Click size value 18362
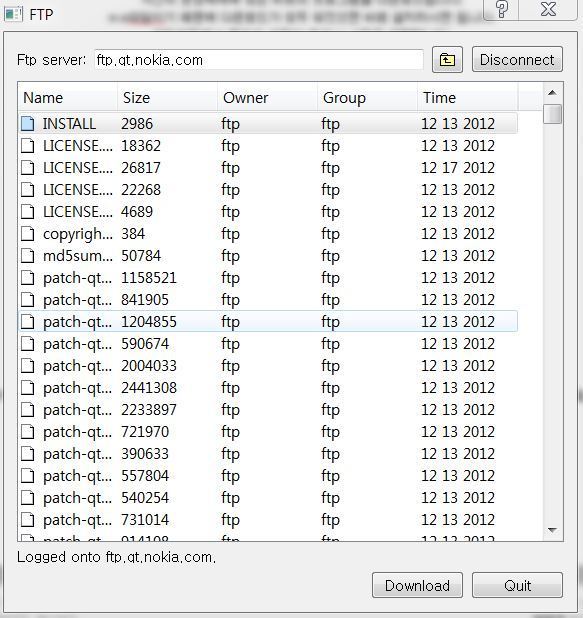 141,146
